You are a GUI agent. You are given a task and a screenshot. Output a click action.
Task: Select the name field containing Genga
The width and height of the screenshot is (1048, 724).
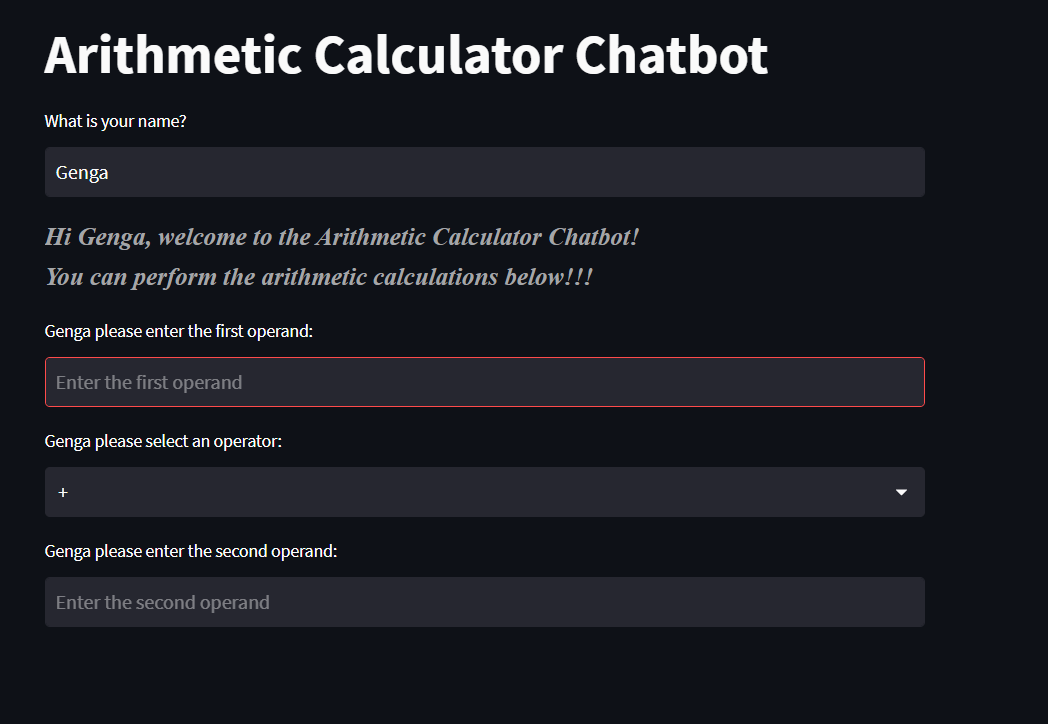484,171
